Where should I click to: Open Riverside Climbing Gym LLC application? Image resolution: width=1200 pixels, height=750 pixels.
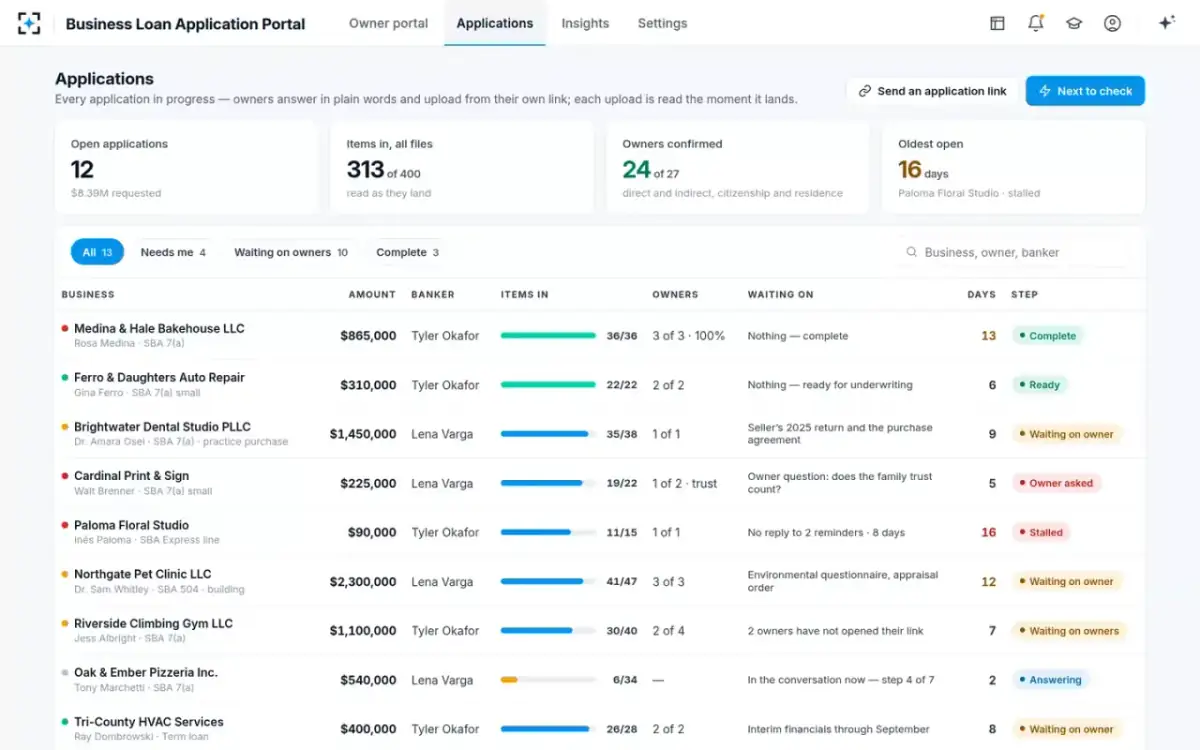click(x=153, y=623)
